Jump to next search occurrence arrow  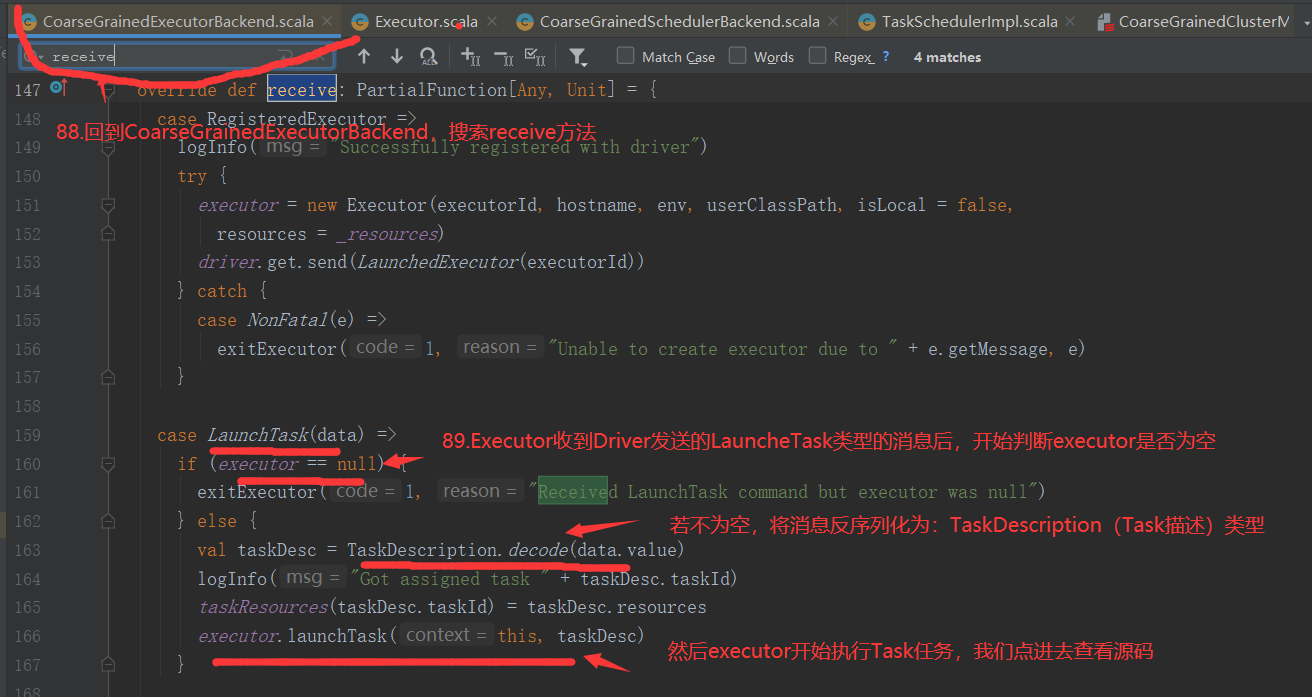pos(397,57)
